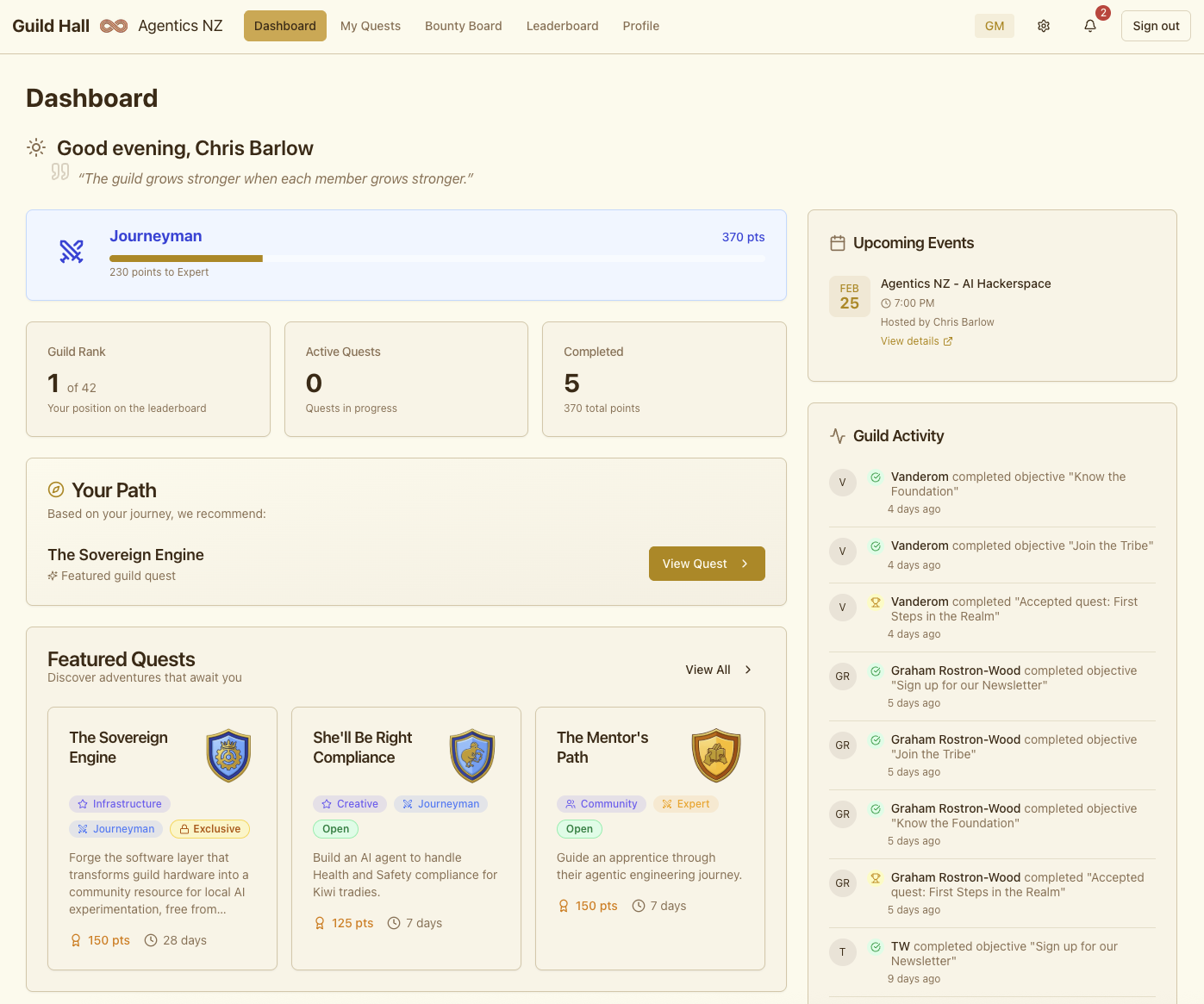Click the She'll Be Right Compliance crest
Screen dimensions: 1204x1004
(x=472, y=755)
